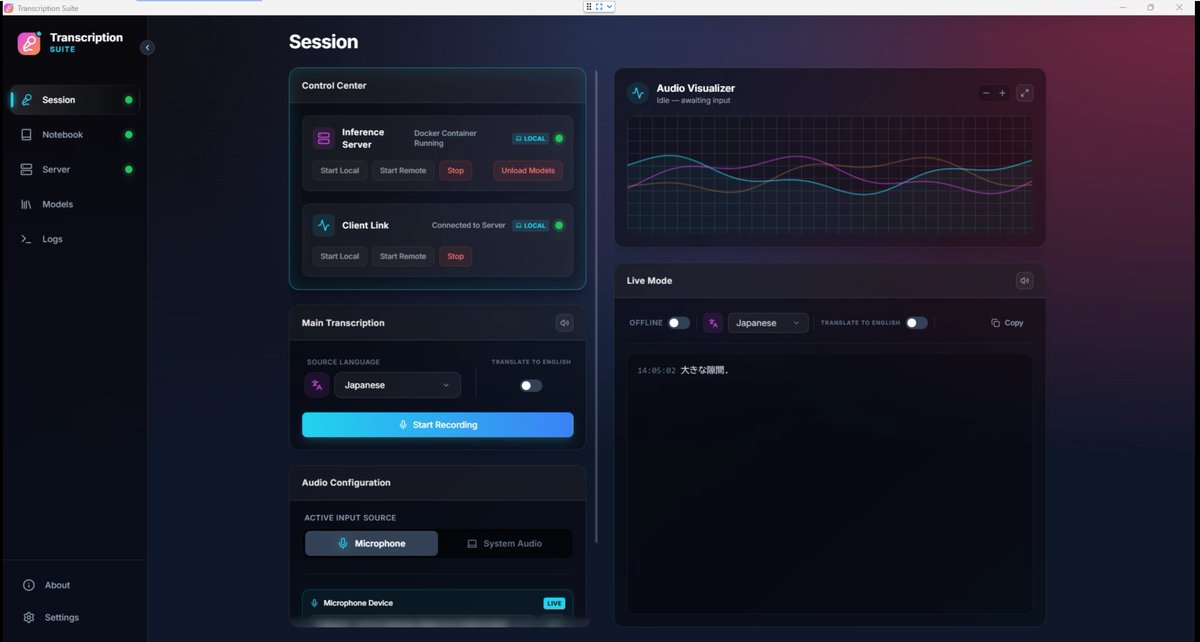
Task: Expand the Audio Visualizer to fullscreen
Action: 1025,93
